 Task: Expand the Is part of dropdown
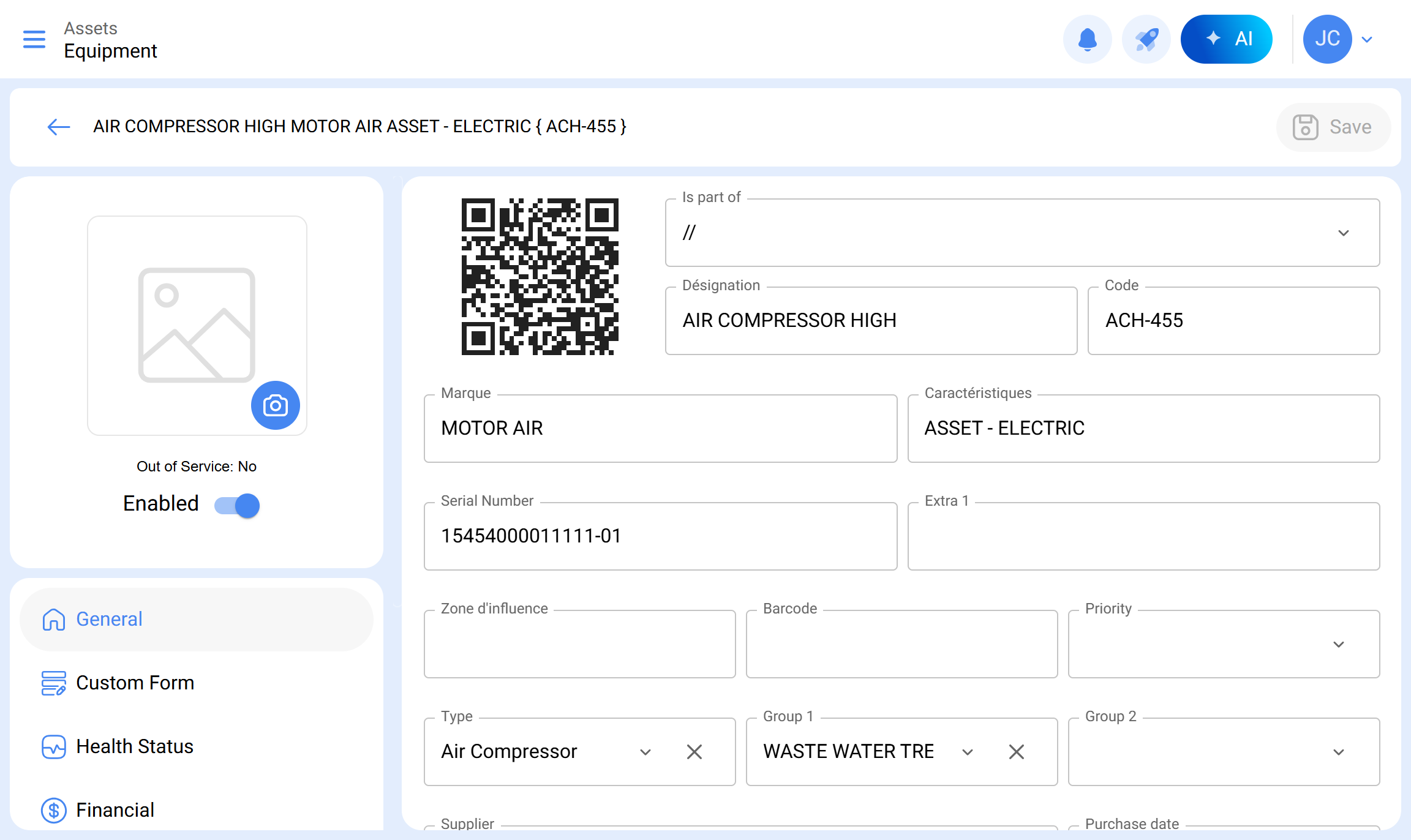1343,233
